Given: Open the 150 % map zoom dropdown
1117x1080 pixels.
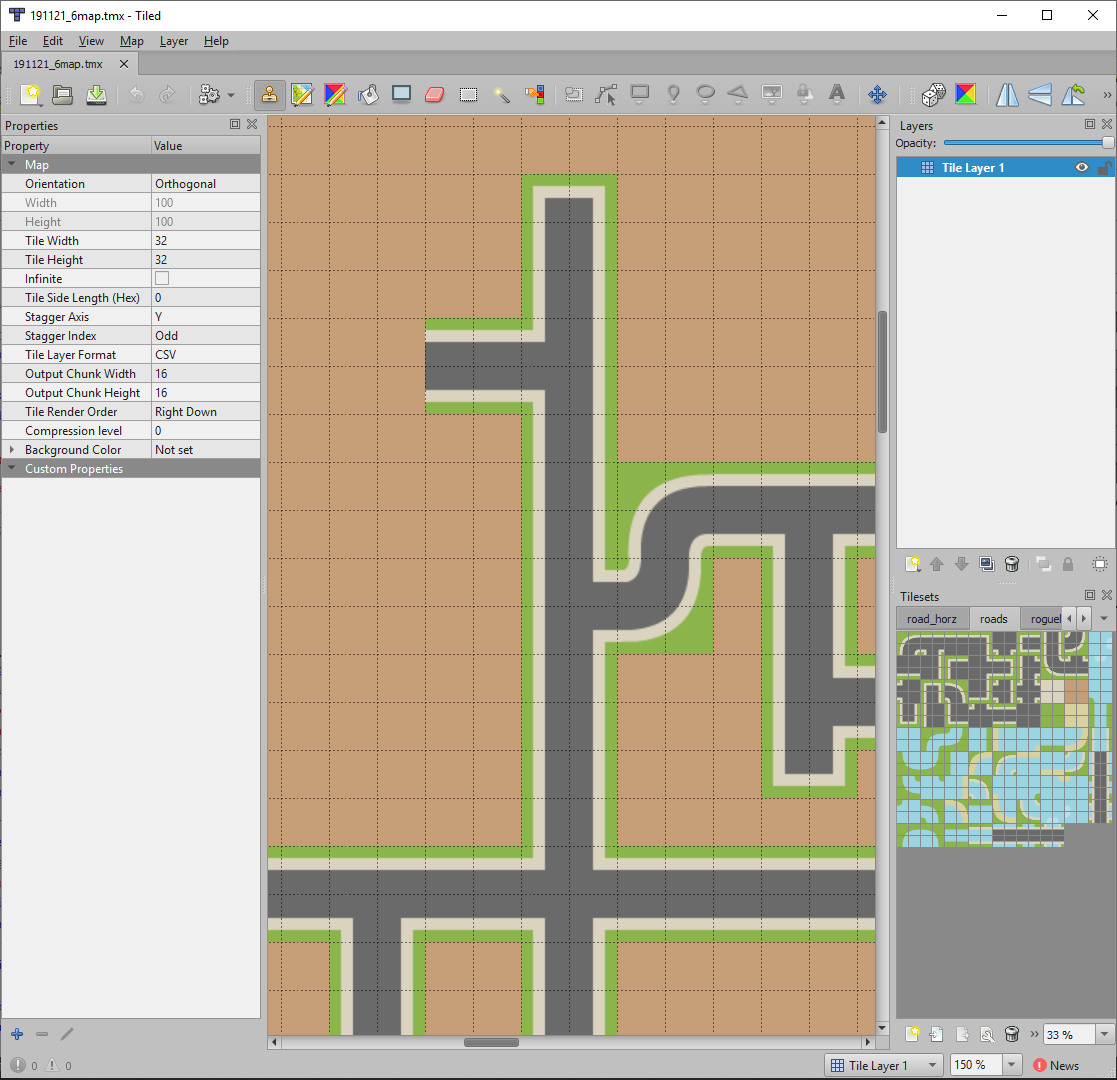Looking at the screenshot, I should pyautogui.click(x=1011, y=1065).
